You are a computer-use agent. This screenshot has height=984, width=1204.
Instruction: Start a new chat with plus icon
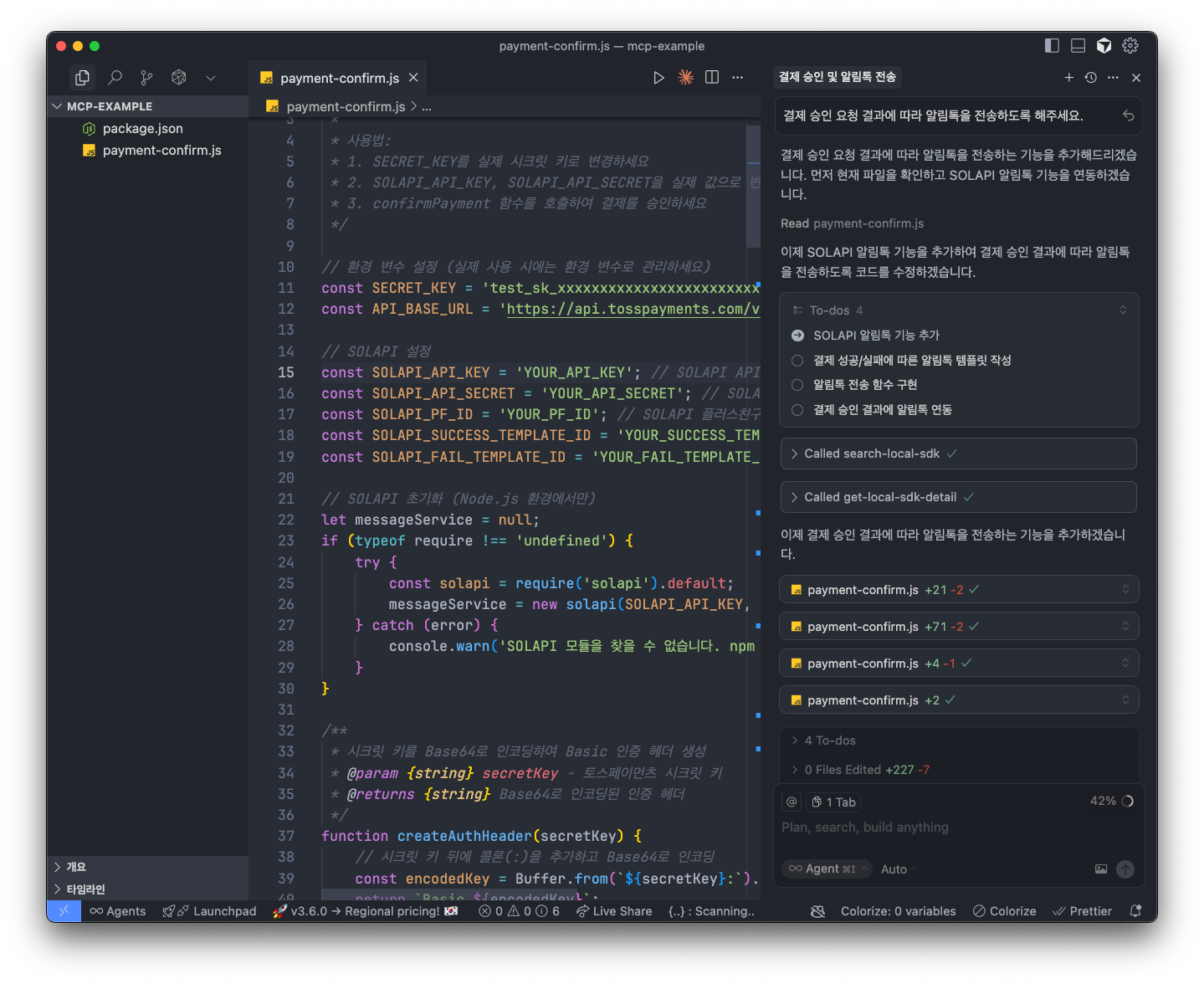click(1068, 78)
